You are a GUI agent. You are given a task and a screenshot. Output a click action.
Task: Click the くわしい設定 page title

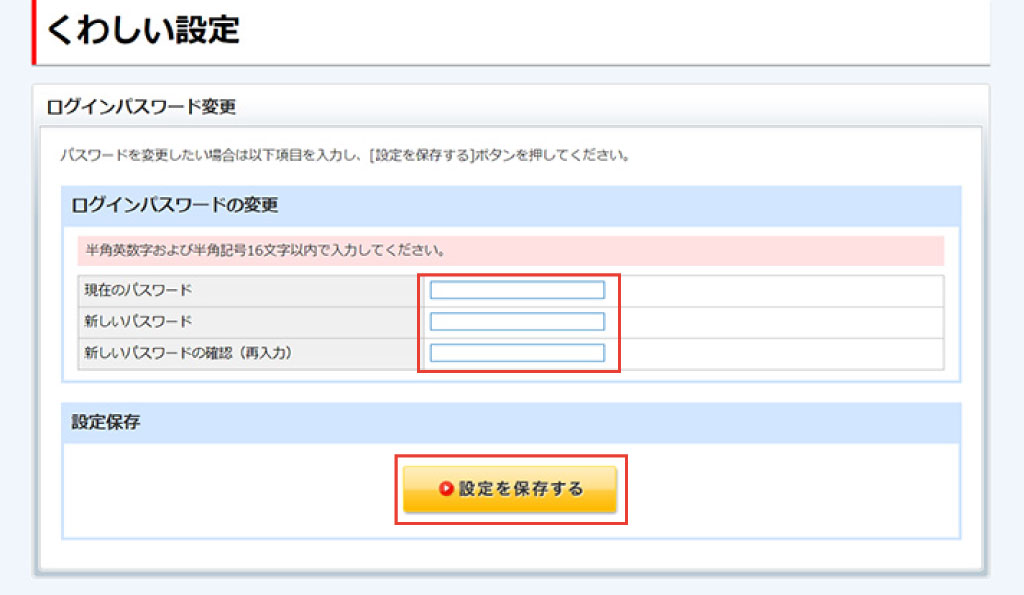point(143,30)
